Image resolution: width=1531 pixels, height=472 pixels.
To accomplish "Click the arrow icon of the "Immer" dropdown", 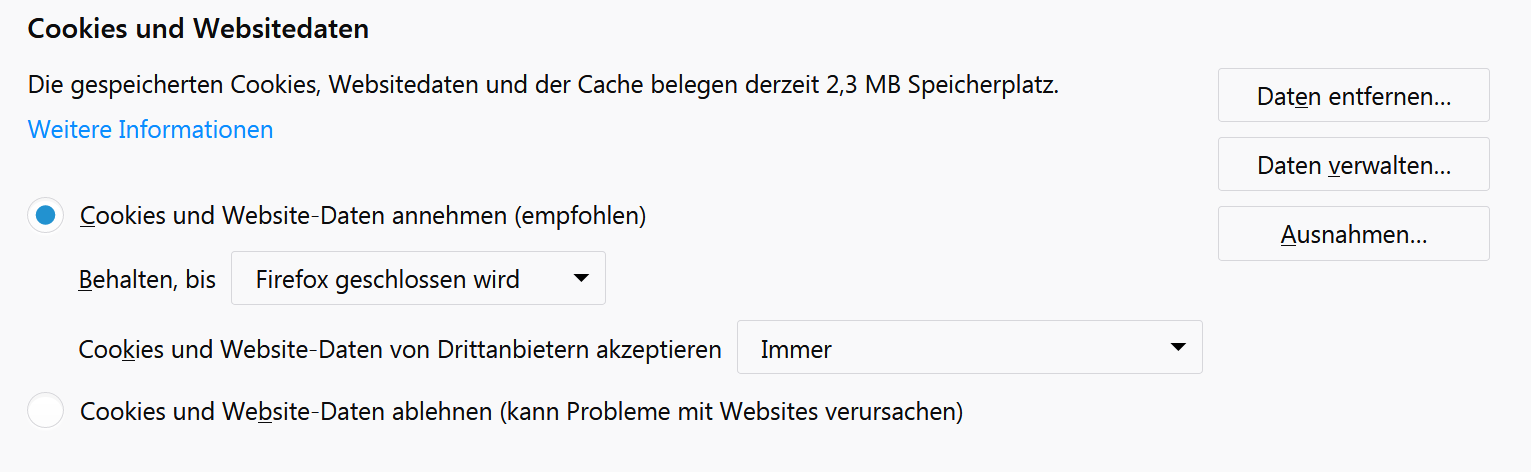I will (1177, 347).
